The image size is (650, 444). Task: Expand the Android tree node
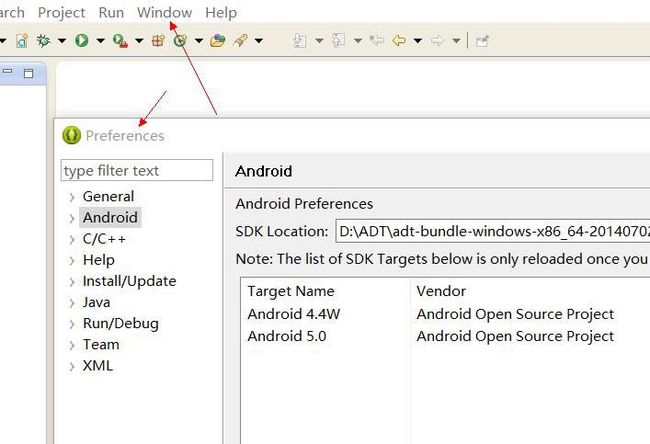point(72,218)
